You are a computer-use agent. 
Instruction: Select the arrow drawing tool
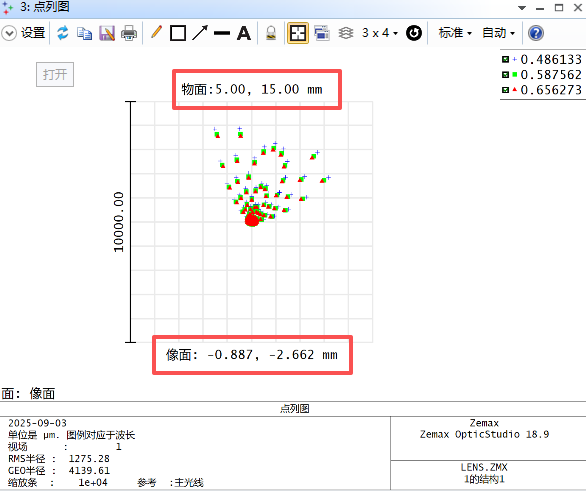point(200,33)
